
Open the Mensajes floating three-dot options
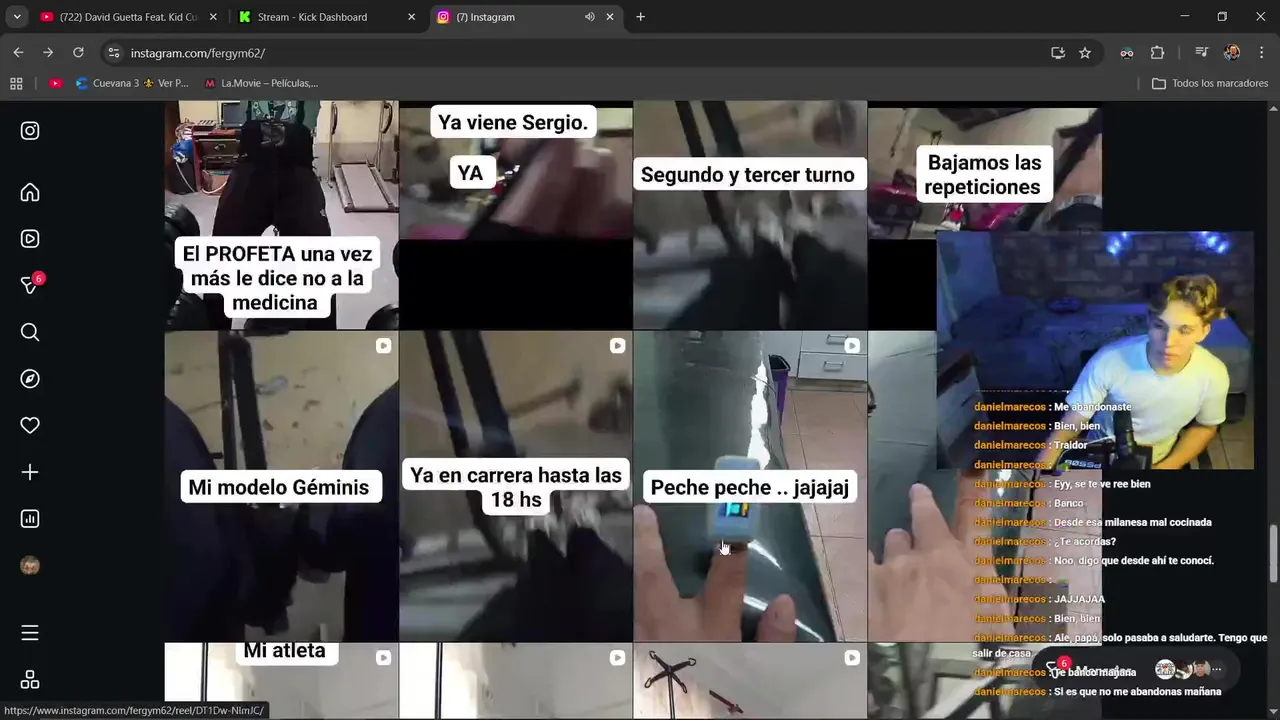1216,670
